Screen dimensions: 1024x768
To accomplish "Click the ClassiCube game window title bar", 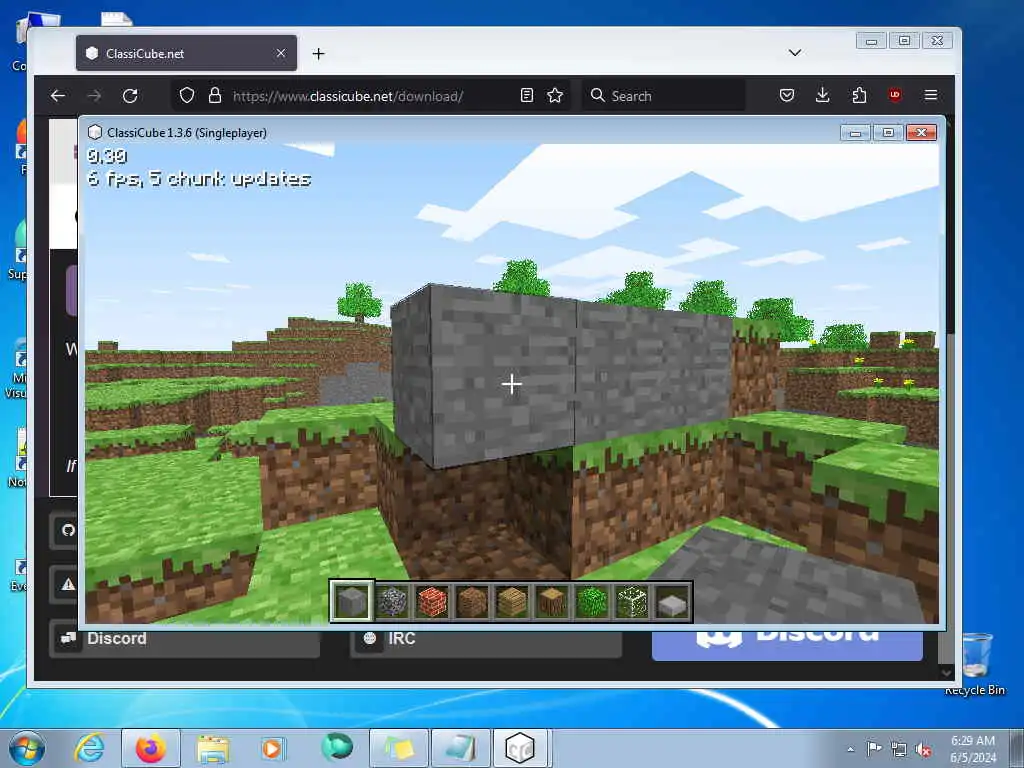I will 457,133.
